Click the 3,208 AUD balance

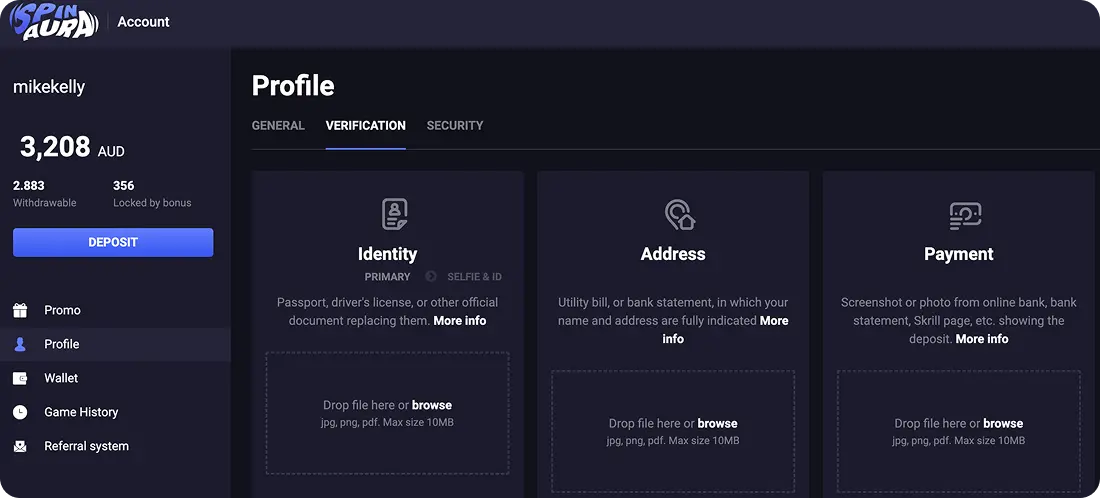[x=72, y=147]
